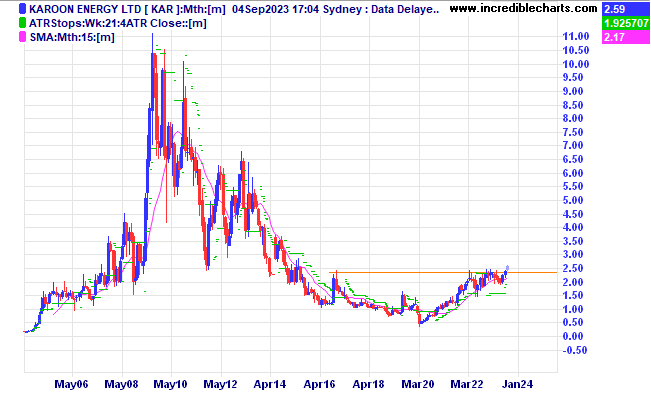Click the 11.00 price axis label

[x=576, y=37]
